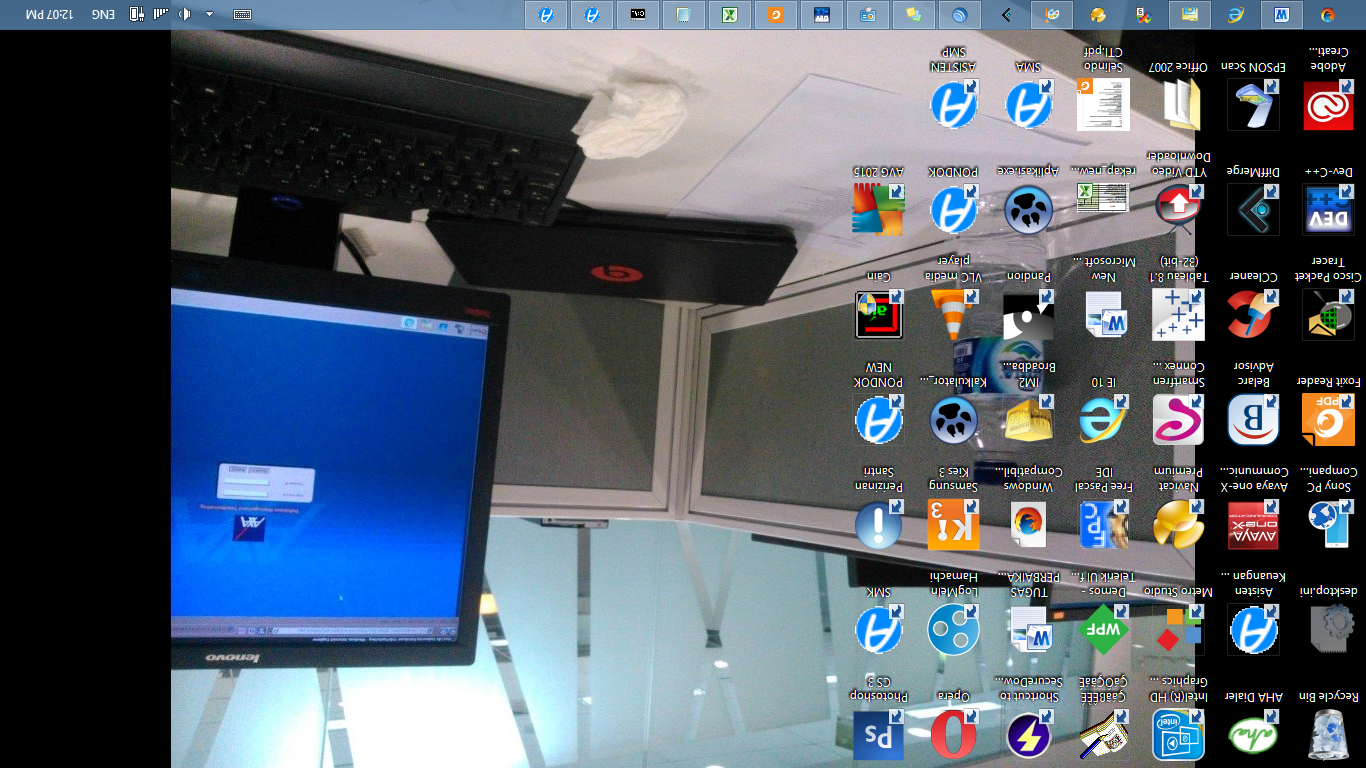Launch Photoshop CS 3 shortcut
The width and height of the screenshot is (1366, 768).
tap(878, 734)
